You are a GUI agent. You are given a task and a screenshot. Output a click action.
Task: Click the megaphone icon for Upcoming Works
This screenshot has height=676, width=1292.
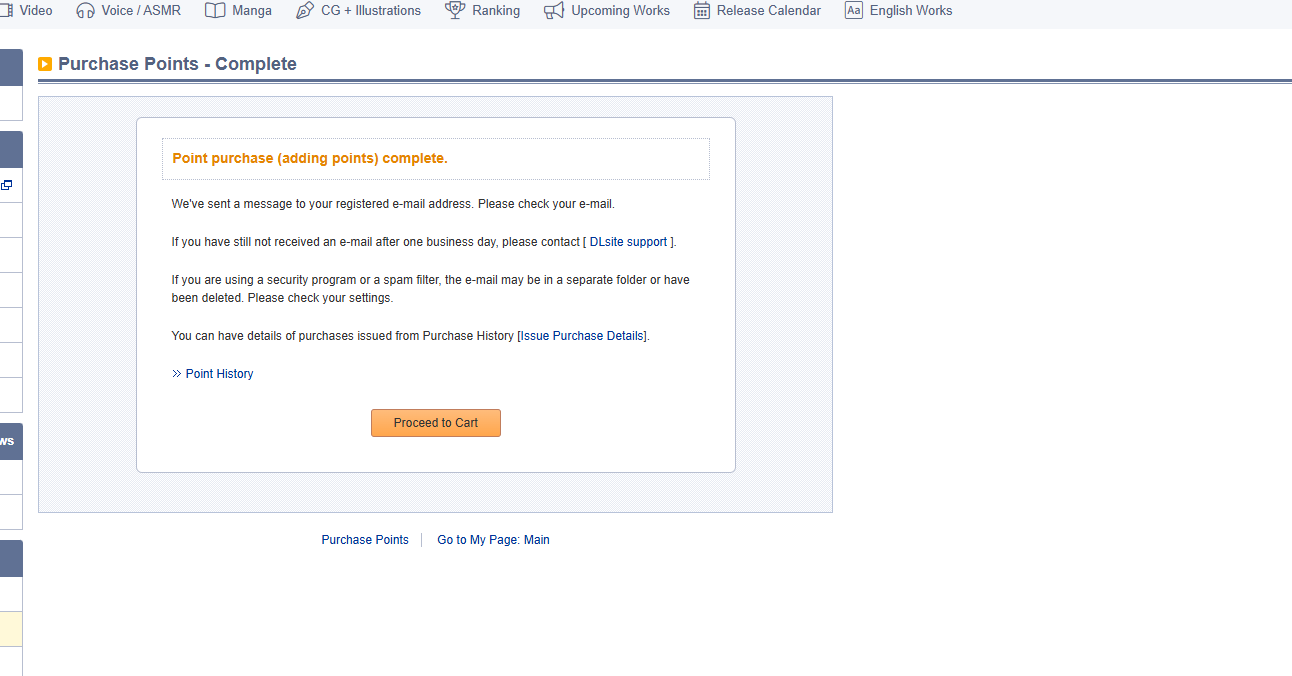[554, 11]
